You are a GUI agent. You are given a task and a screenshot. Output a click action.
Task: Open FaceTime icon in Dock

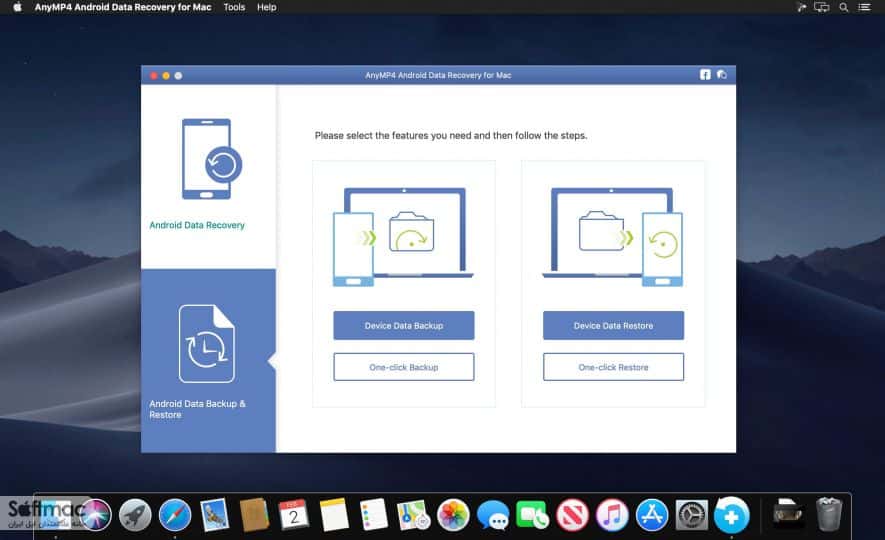pos(532,515)
